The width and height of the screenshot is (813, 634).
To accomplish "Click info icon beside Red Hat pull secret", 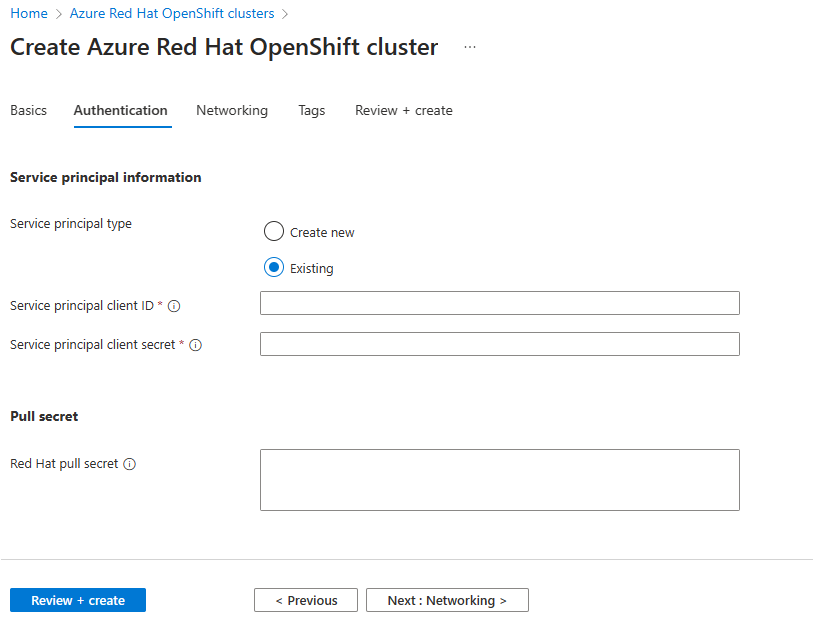I will pos(130,464).
